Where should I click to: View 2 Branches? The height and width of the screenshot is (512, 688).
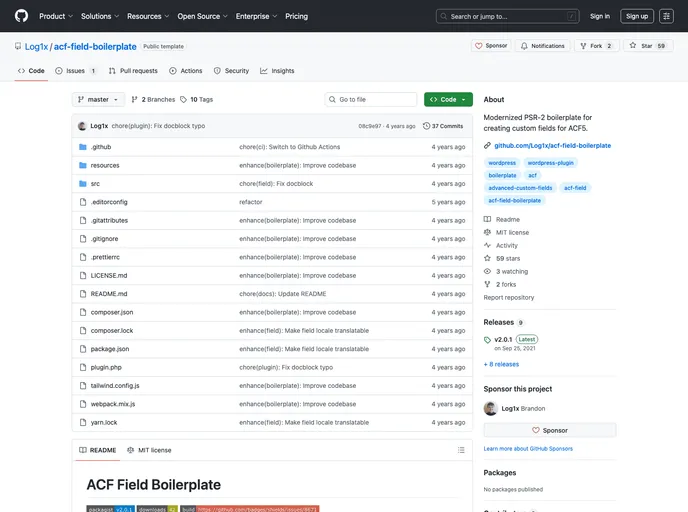(x=153, y=100)
